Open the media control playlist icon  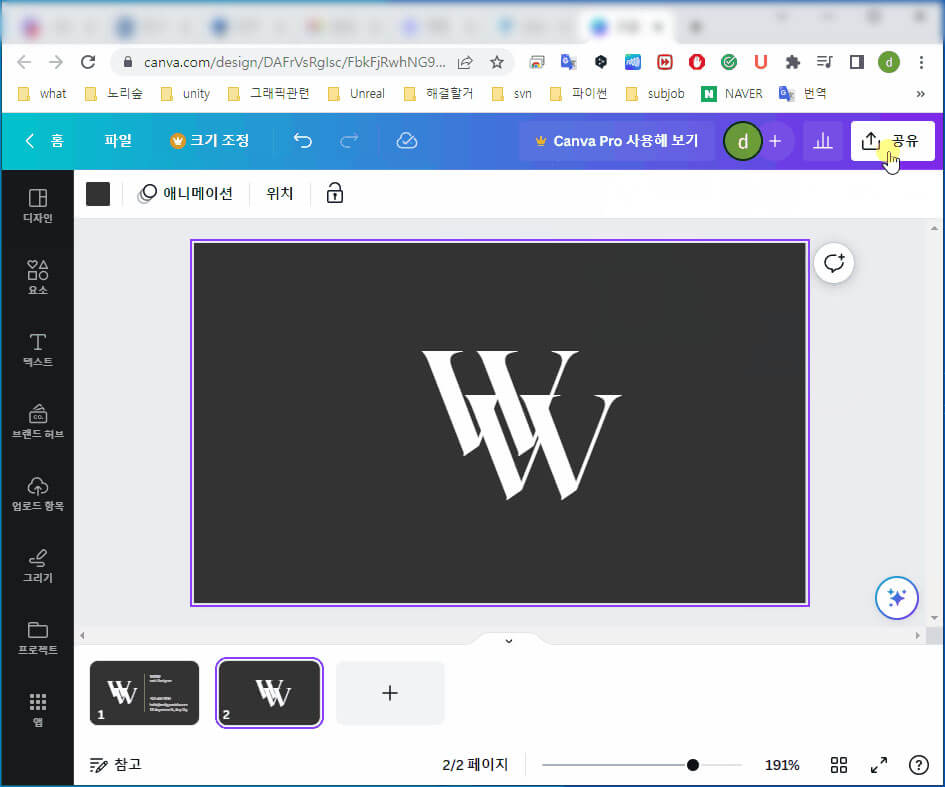(824, 62)
